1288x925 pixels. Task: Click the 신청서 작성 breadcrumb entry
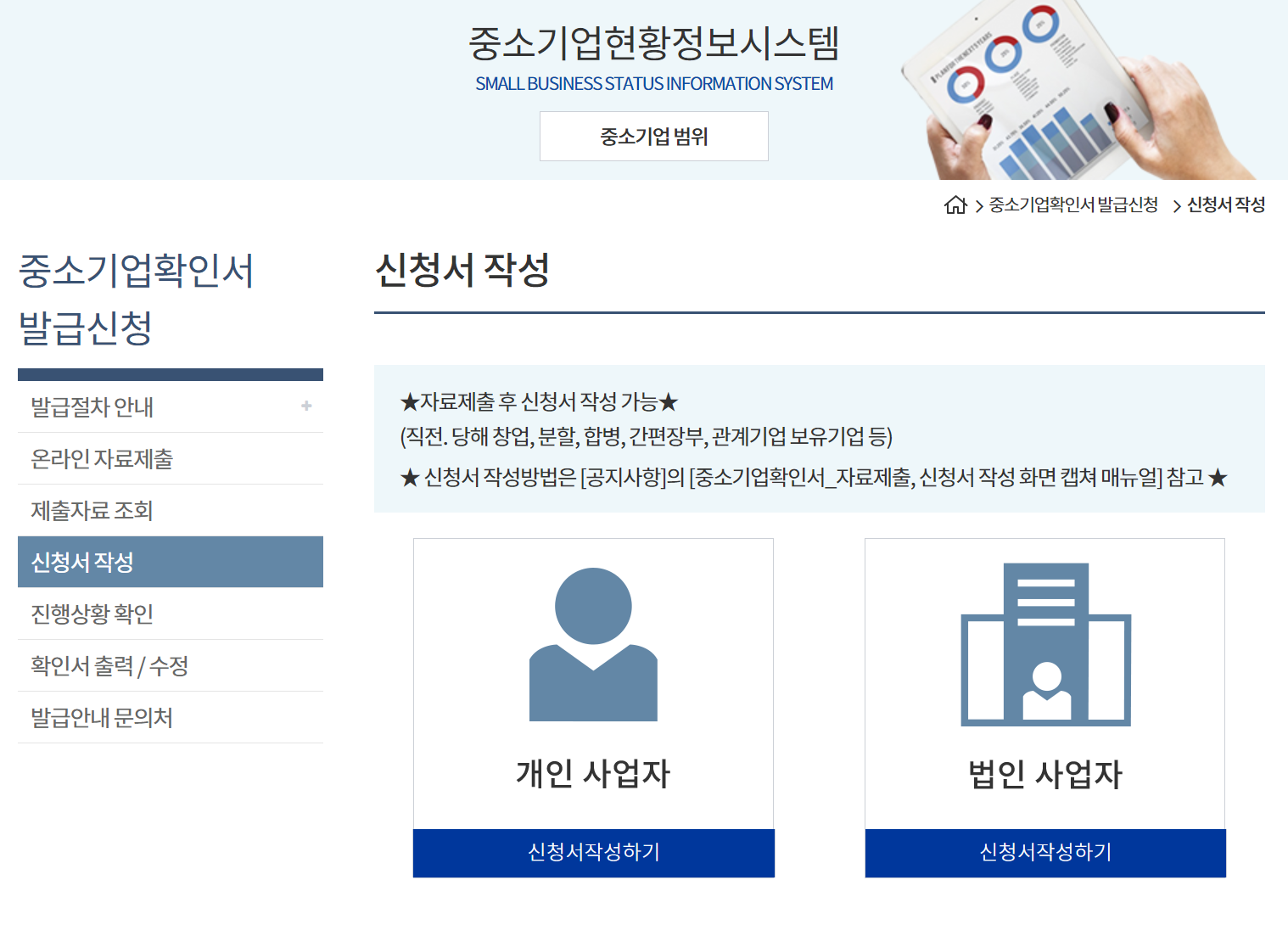[x=1226, y=205]
